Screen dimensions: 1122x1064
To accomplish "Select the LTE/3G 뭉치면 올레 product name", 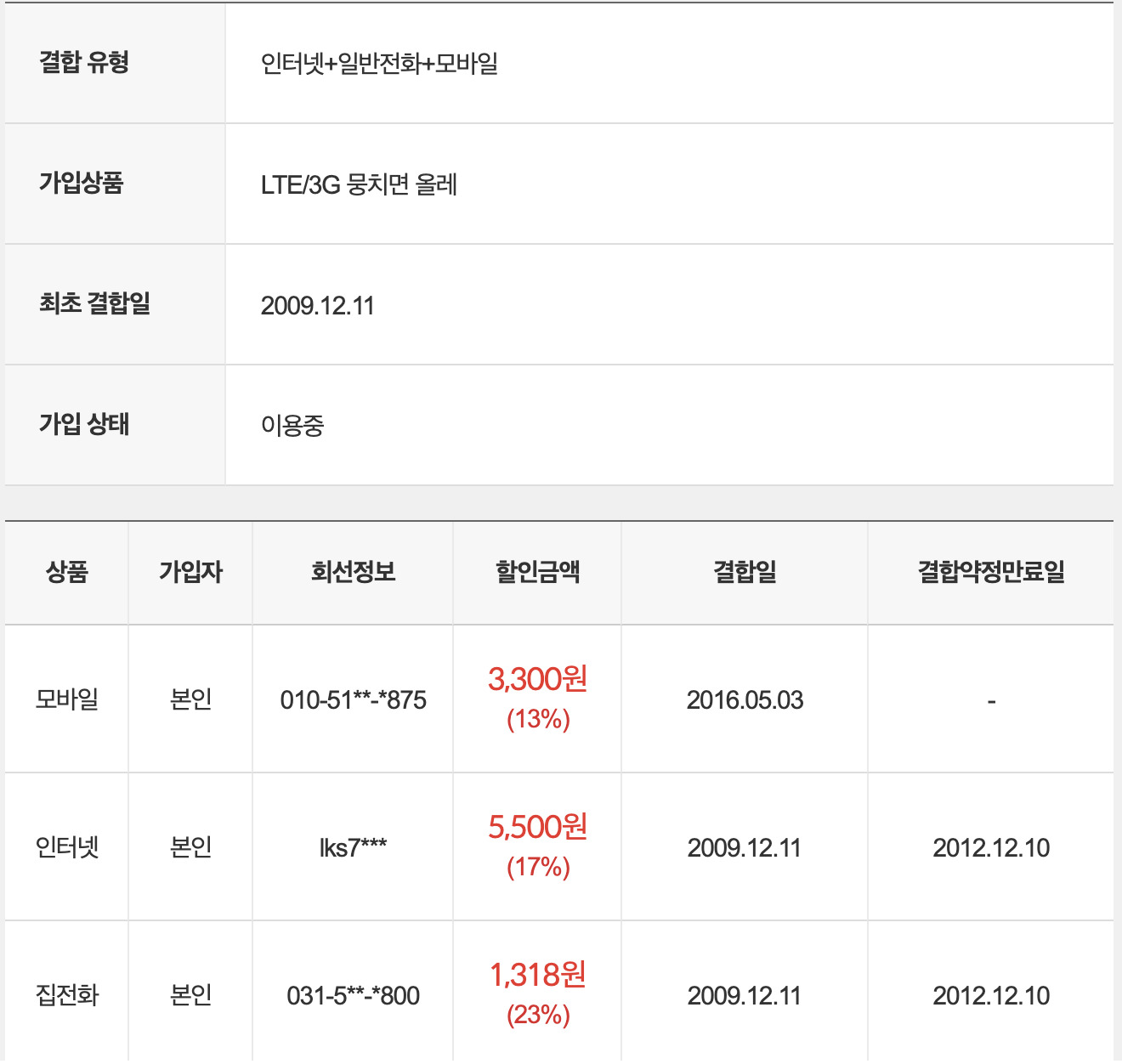I will 359,184.
